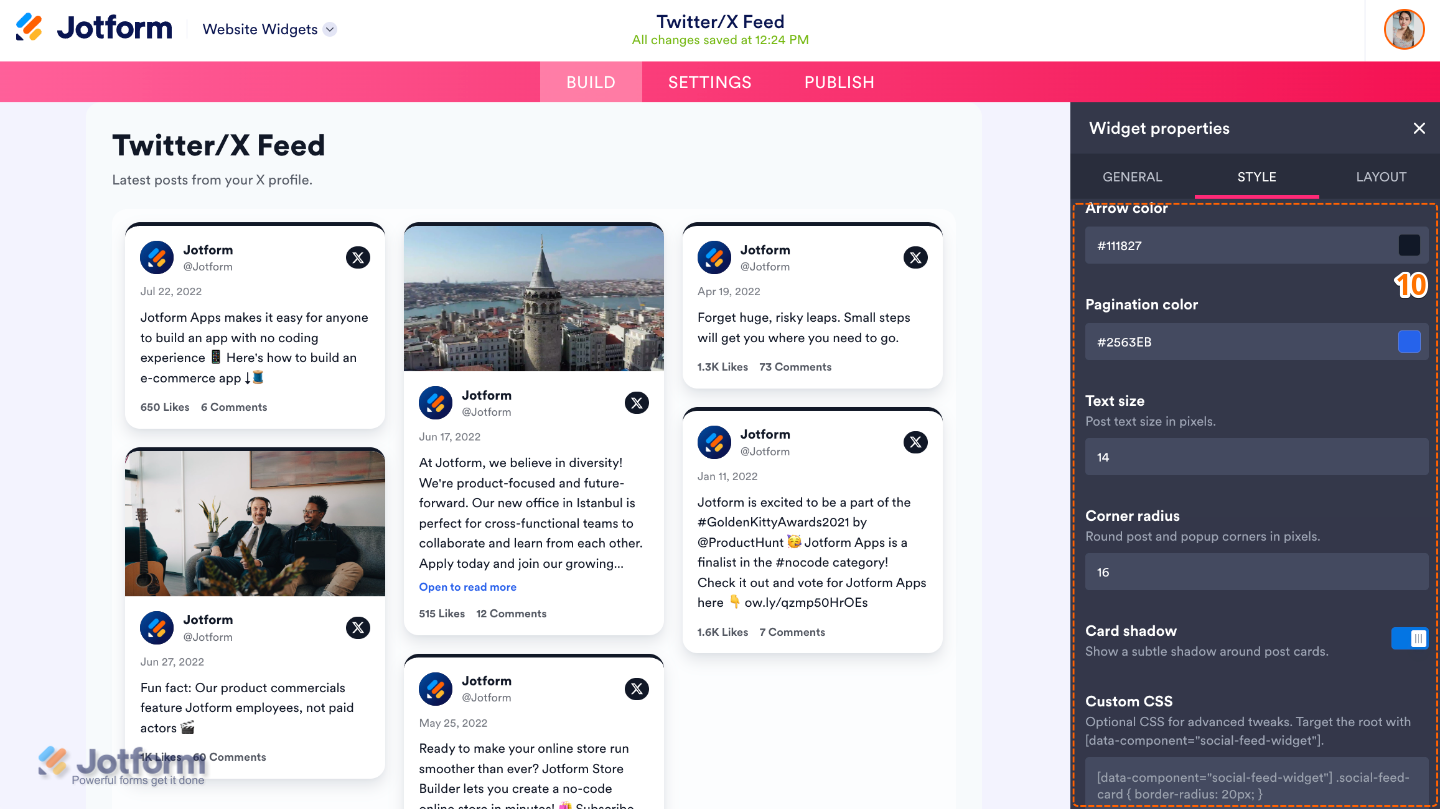Click the 'Apr 19, 2022' post date

point(729,292)
